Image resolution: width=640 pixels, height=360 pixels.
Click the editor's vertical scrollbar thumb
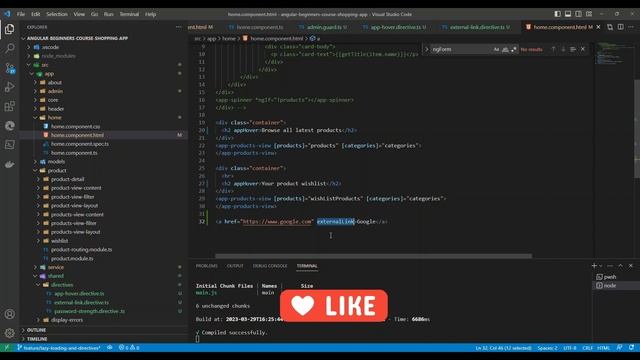[x=637, y=129]
